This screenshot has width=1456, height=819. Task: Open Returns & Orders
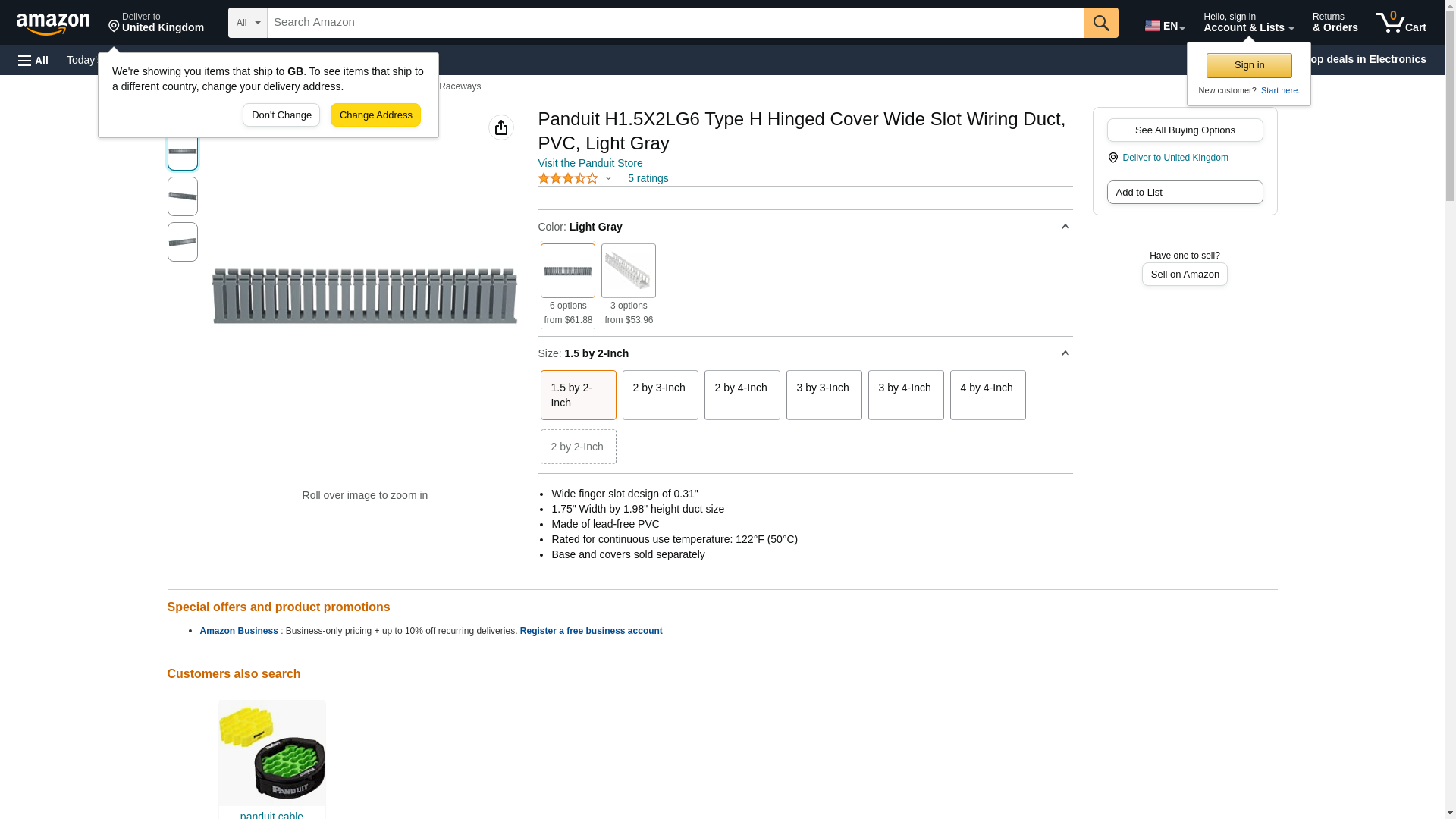(x=1335, y=23)
